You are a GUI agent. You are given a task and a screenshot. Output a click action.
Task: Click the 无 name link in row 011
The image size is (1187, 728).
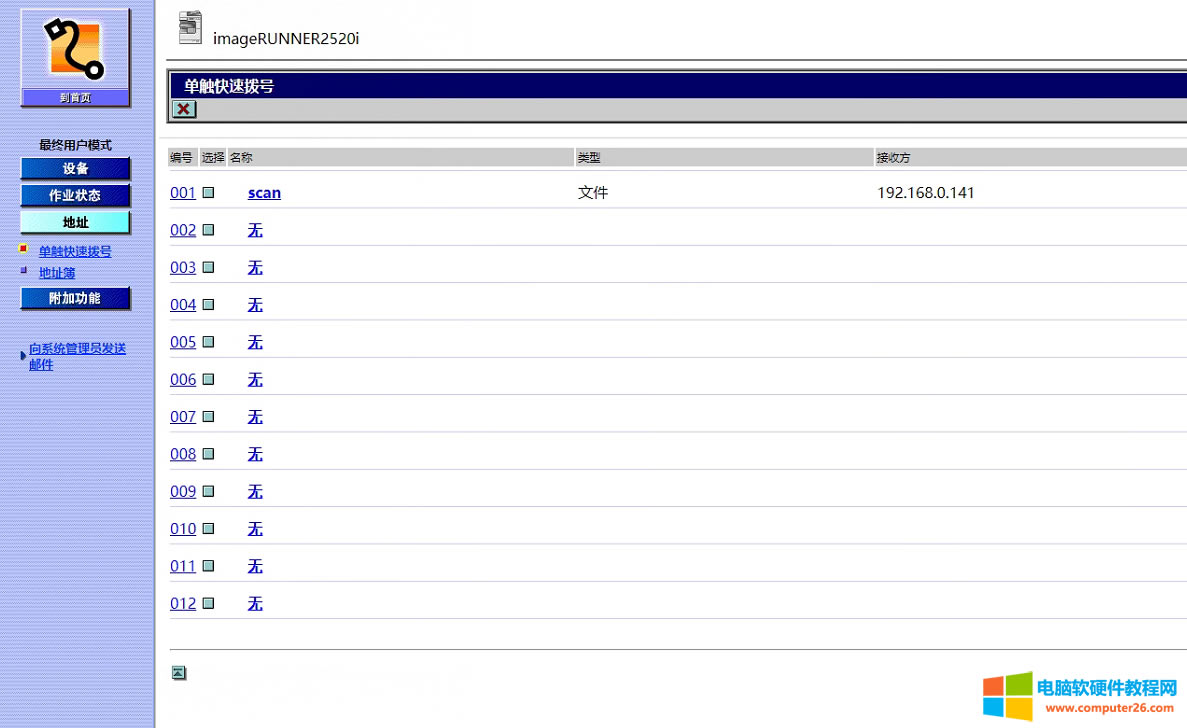255,566
